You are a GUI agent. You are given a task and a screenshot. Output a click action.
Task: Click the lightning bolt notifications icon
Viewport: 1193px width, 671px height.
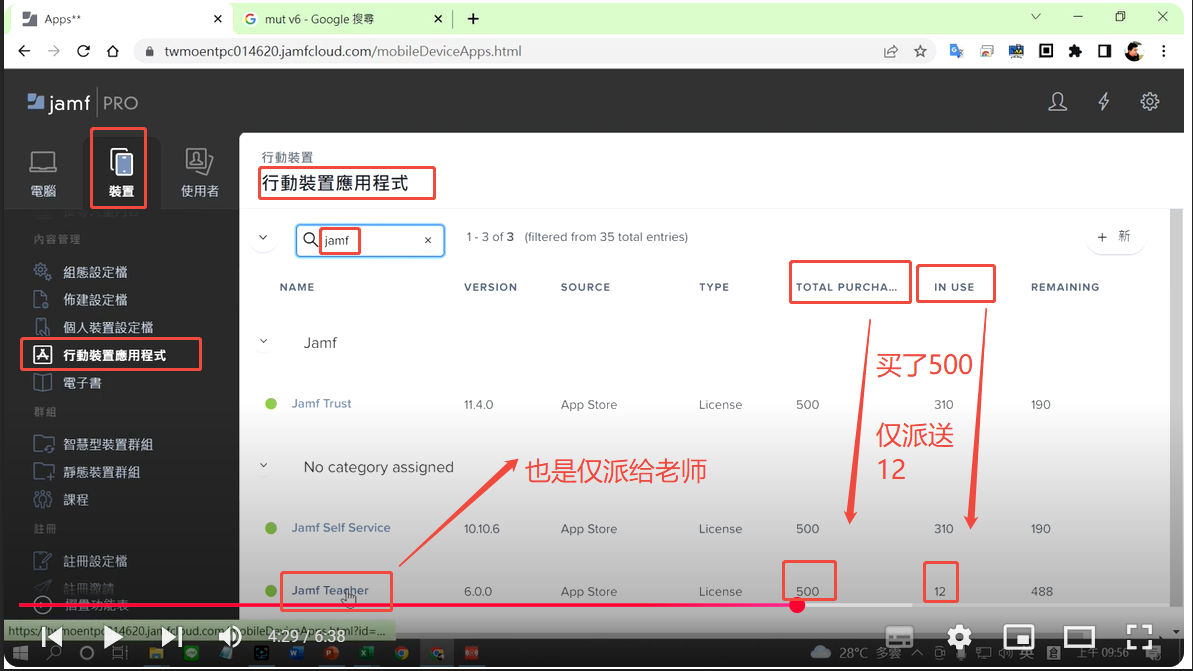[1104, 102]
